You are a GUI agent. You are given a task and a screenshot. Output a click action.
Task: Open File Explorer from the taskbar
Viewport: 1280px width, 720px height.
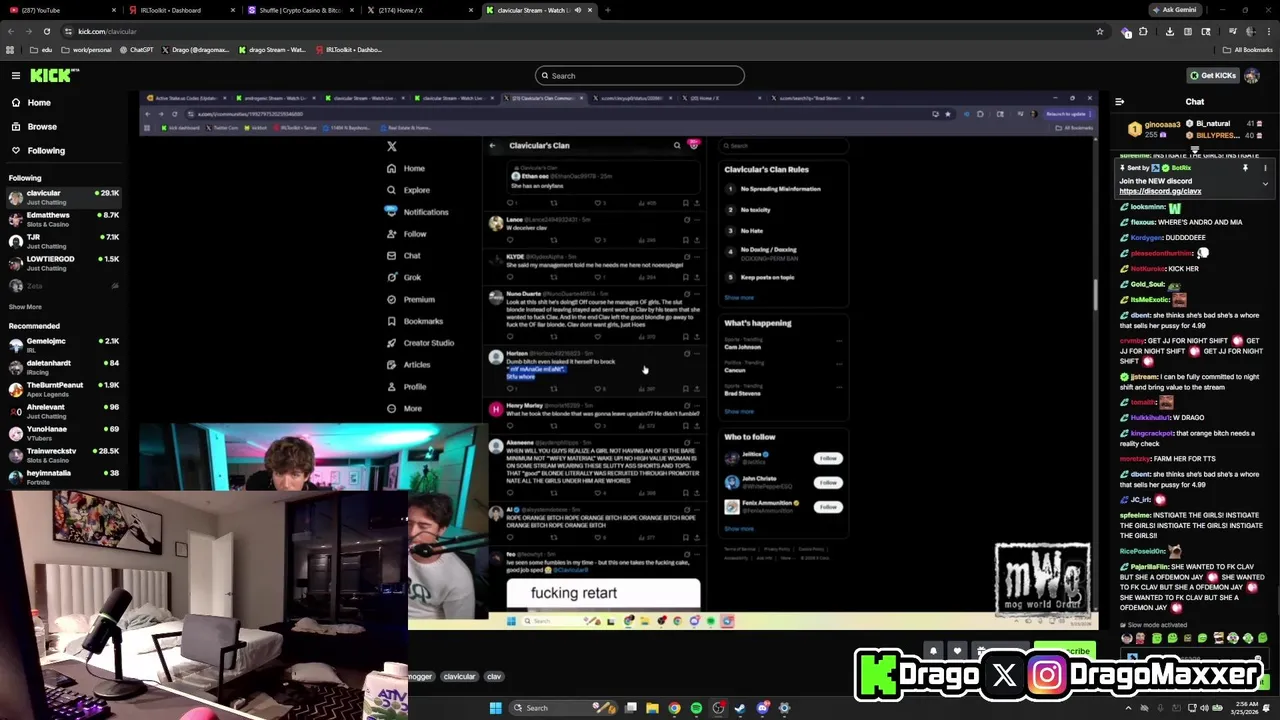pyautogui.click(x=653, y=708)
